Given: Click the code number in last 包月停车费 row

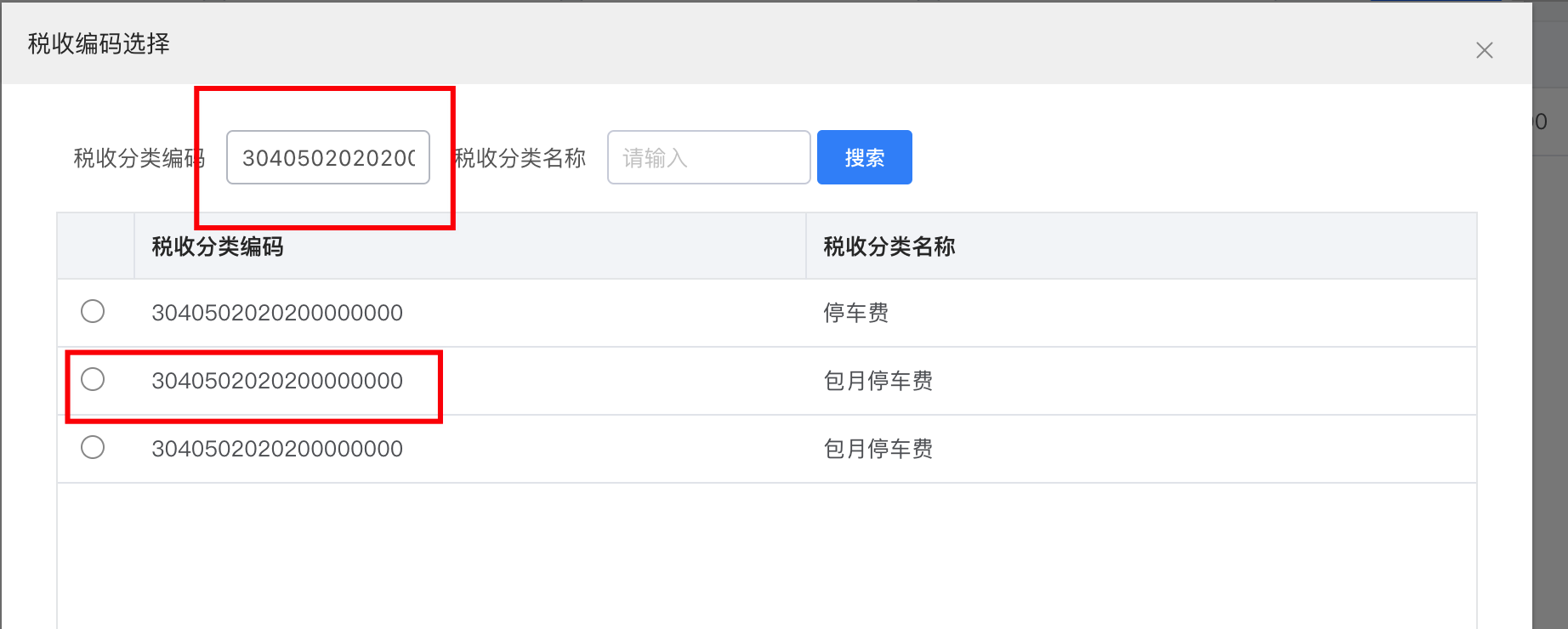Looking at the screenshot, I should (x=277, y=449).
